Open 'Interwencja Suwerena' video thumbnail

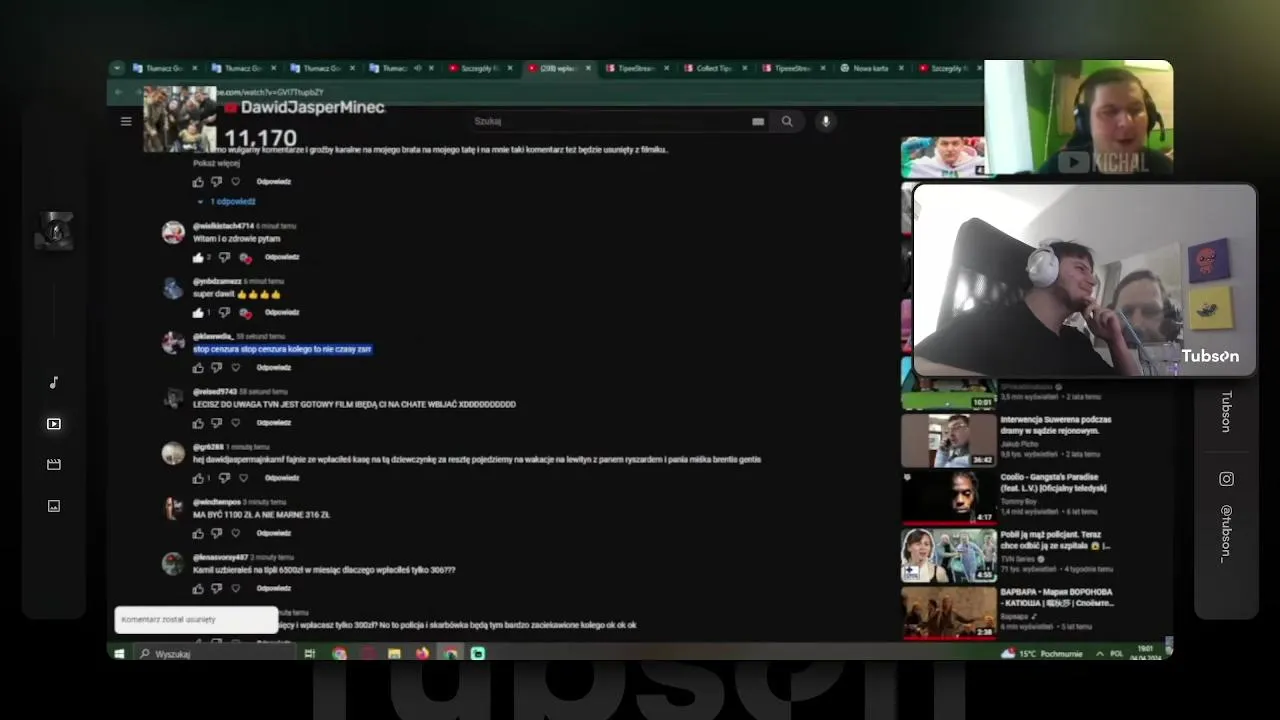point(949,441)
